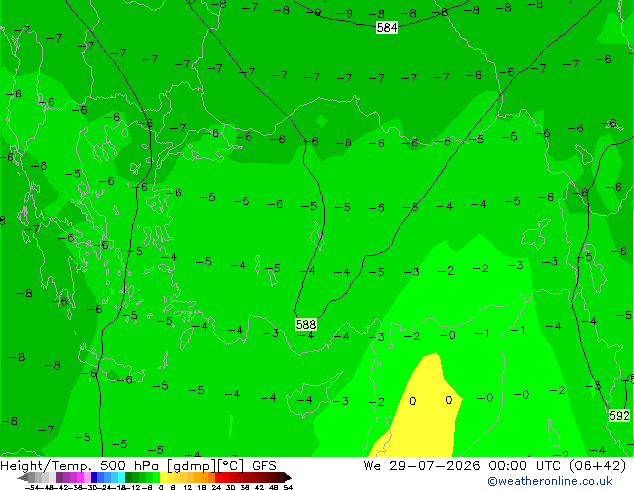Click the GFS model label
This screenshot has height=490, width=634.
pos(264,466)
